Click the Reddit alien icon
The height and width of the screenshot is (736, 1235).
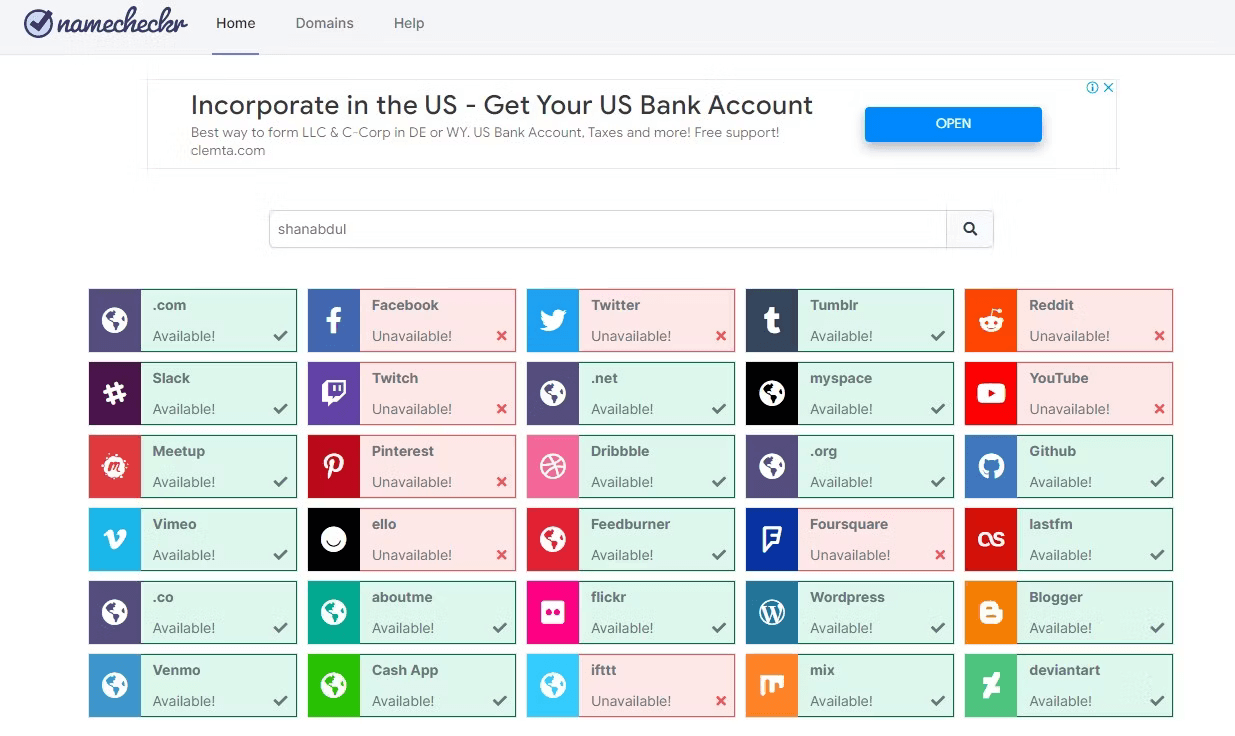tap(991, 321)
